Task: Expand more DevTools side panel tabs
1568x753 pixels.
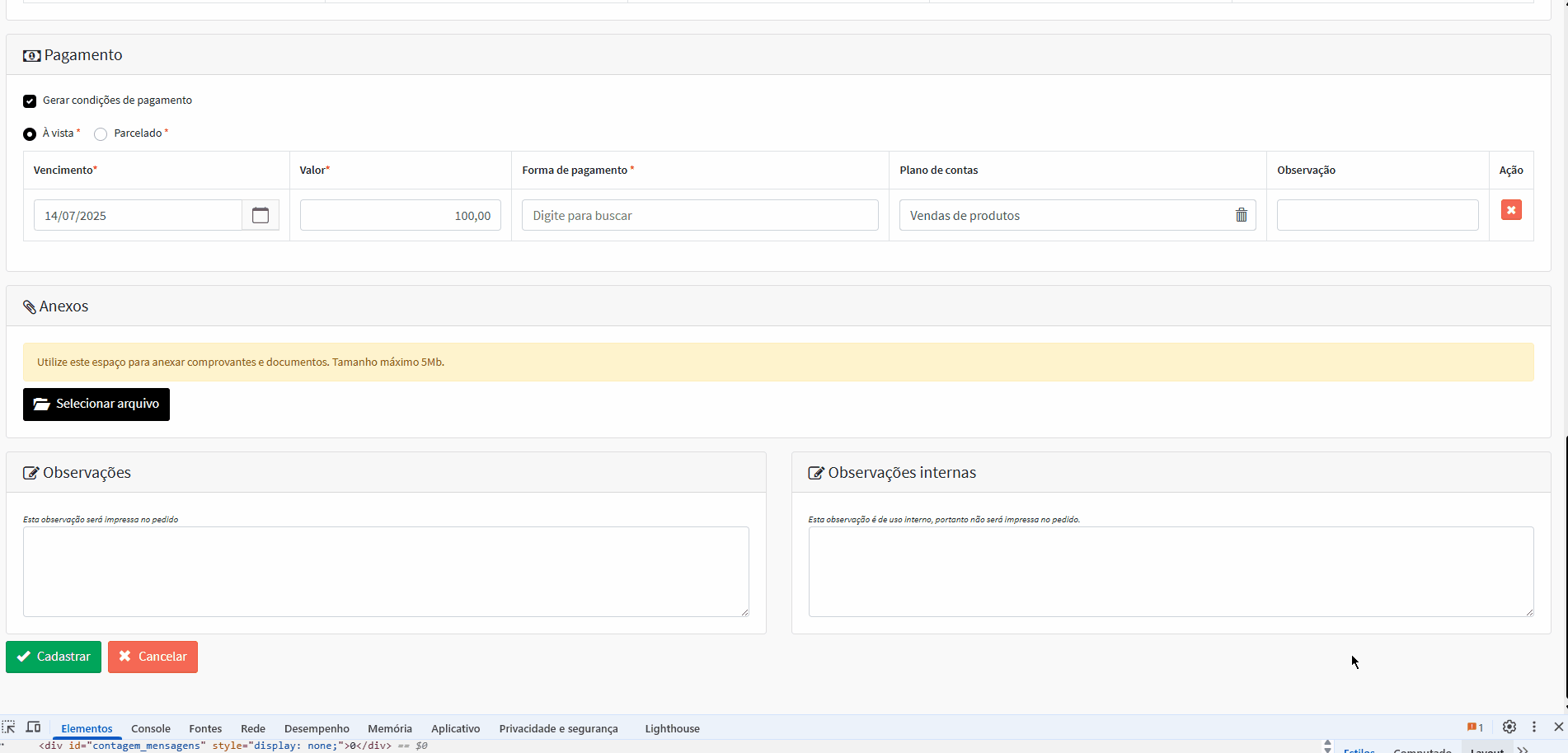Action: 1523,748
